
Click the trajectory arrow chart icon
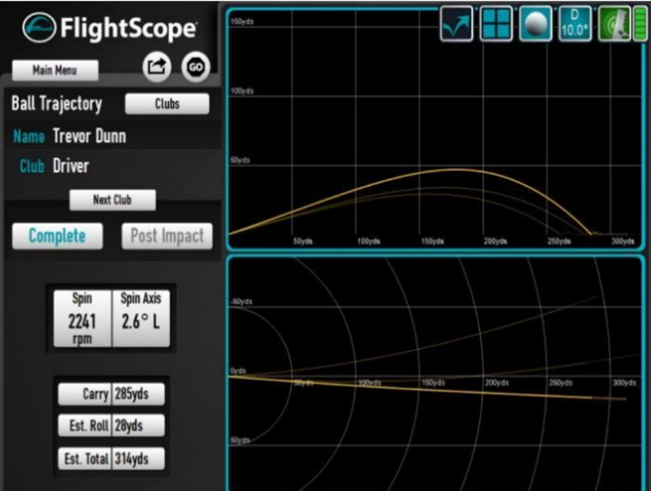[x=456, y=24]
